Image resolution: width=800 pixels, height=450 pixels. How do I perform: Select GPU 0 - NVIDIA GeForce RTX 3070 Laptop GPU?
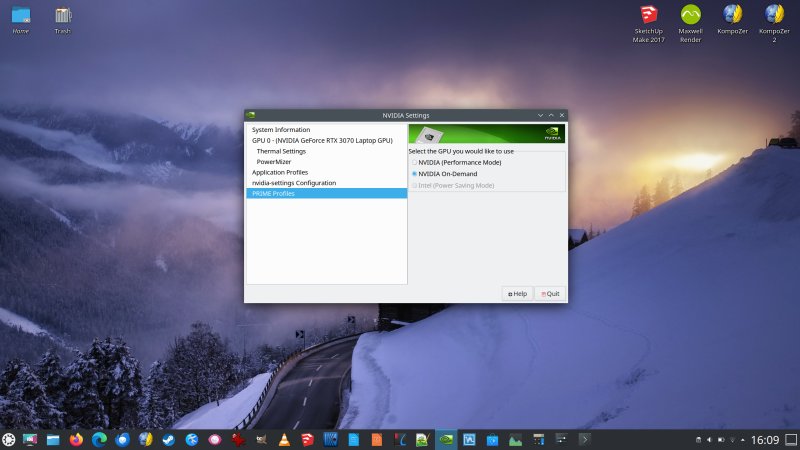click(322, 140)
